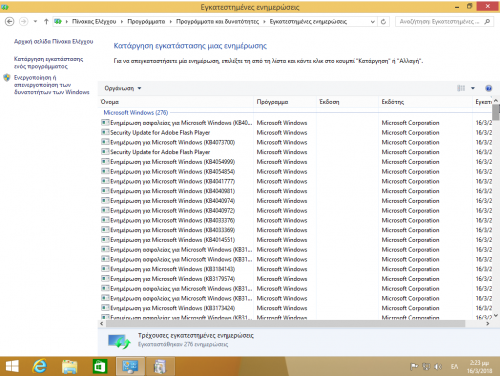The width and height of the screenshot is (500, 376).
Task: Select the KB4040972 update row
Action: [x=296, y=210]
